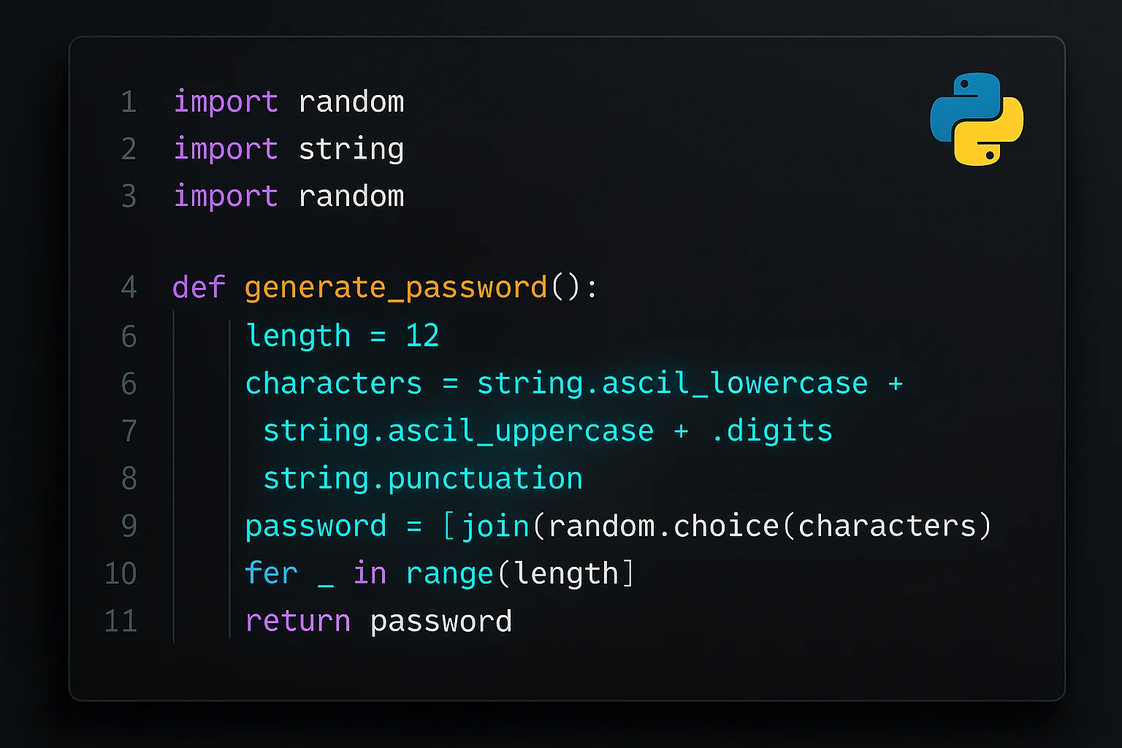Click the 'return' keyword
Screen dimensions: 1122x748
[x=297, y=621]
